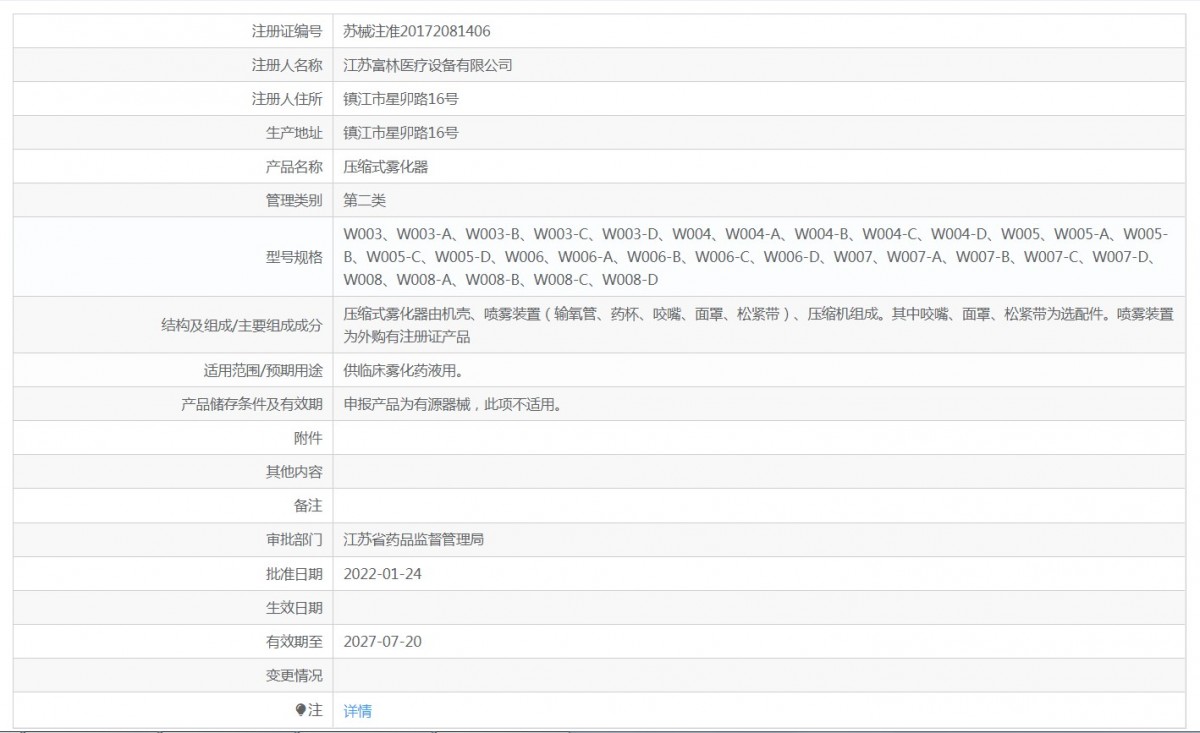Click the 型号规格 label
Image resolution: width=1200 pixels, height=733 pixels.
[x=294, y=257]
